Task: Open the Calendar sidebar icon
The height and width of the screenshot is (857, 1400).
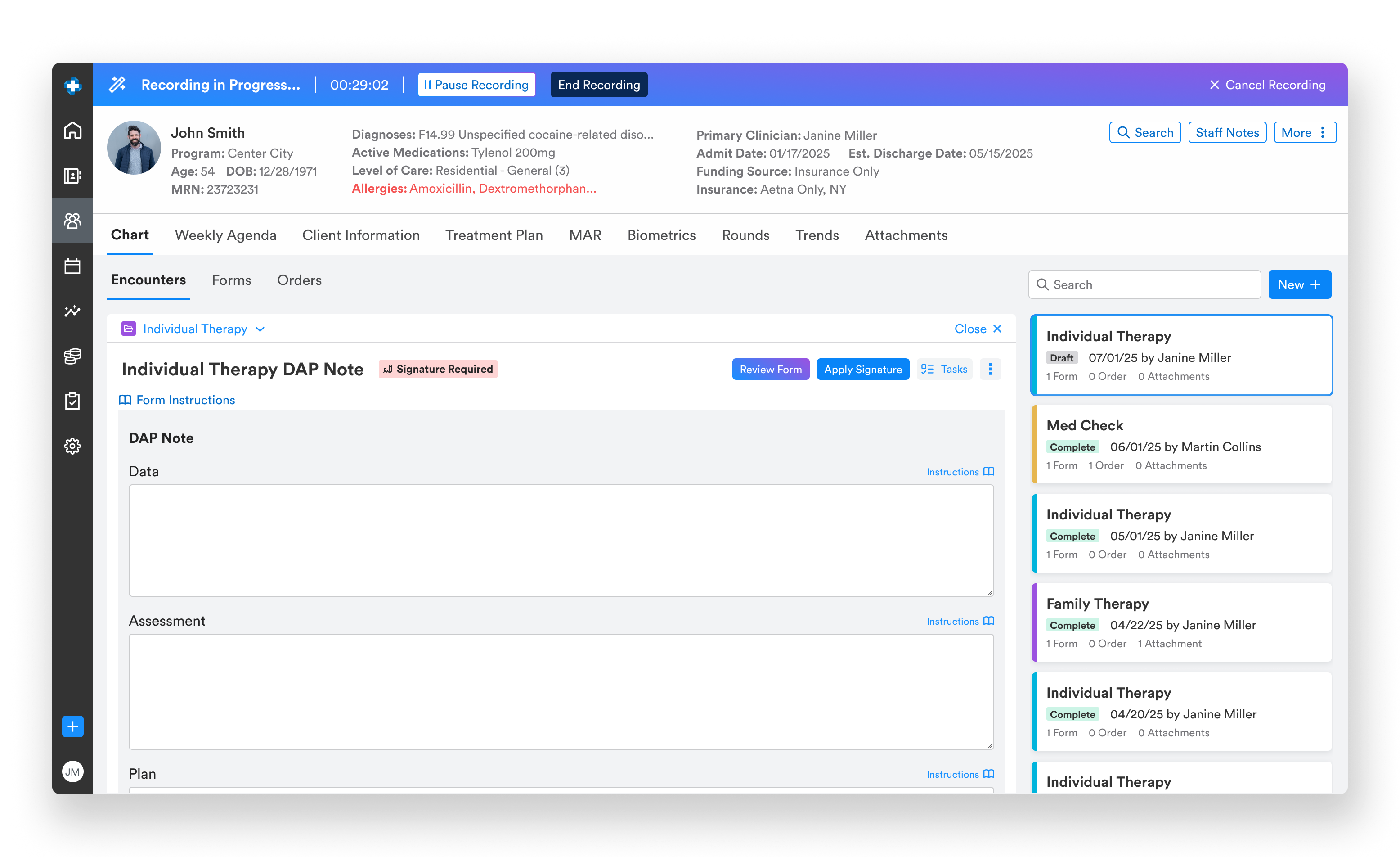Action: (x=72, y=266)
